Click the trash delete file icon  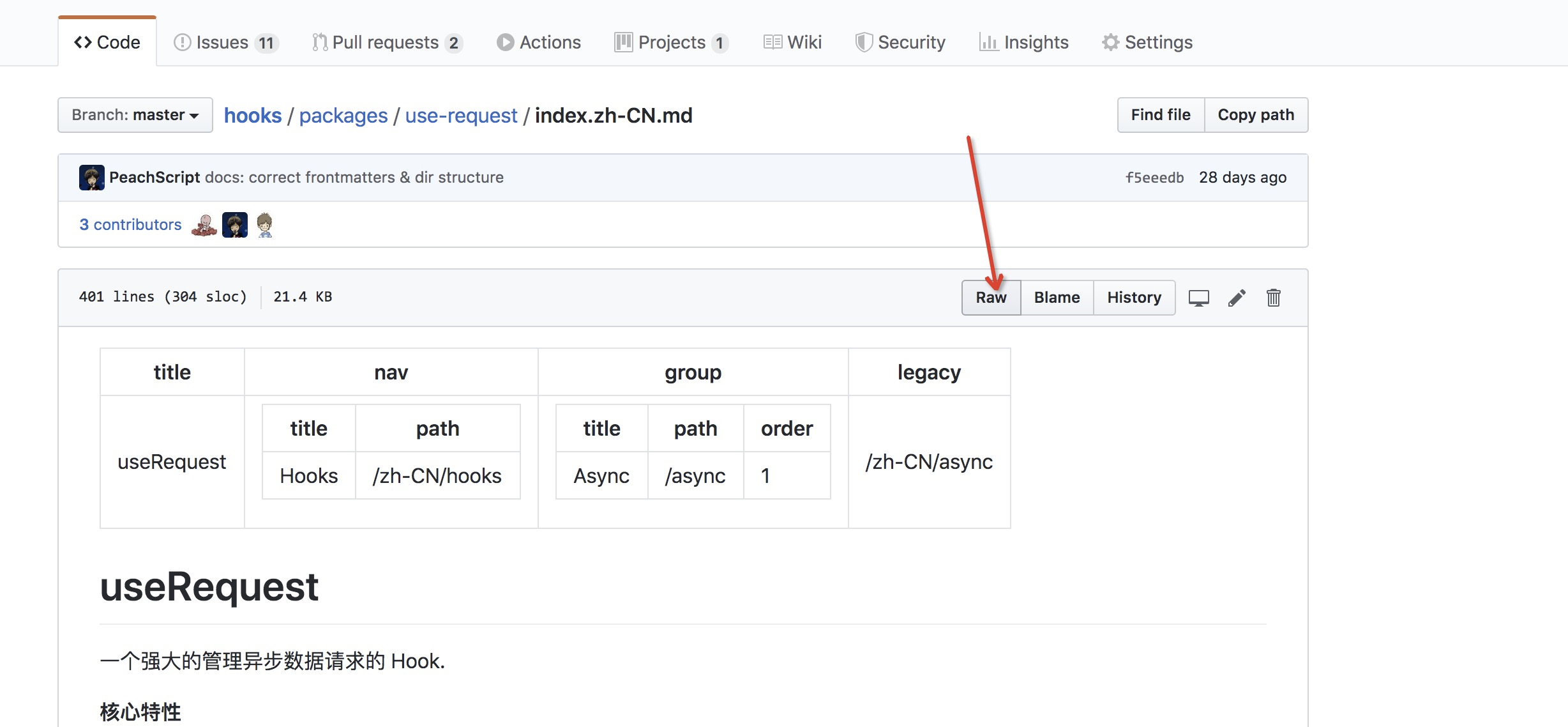pyautogui.click(x=1274, y=298)
